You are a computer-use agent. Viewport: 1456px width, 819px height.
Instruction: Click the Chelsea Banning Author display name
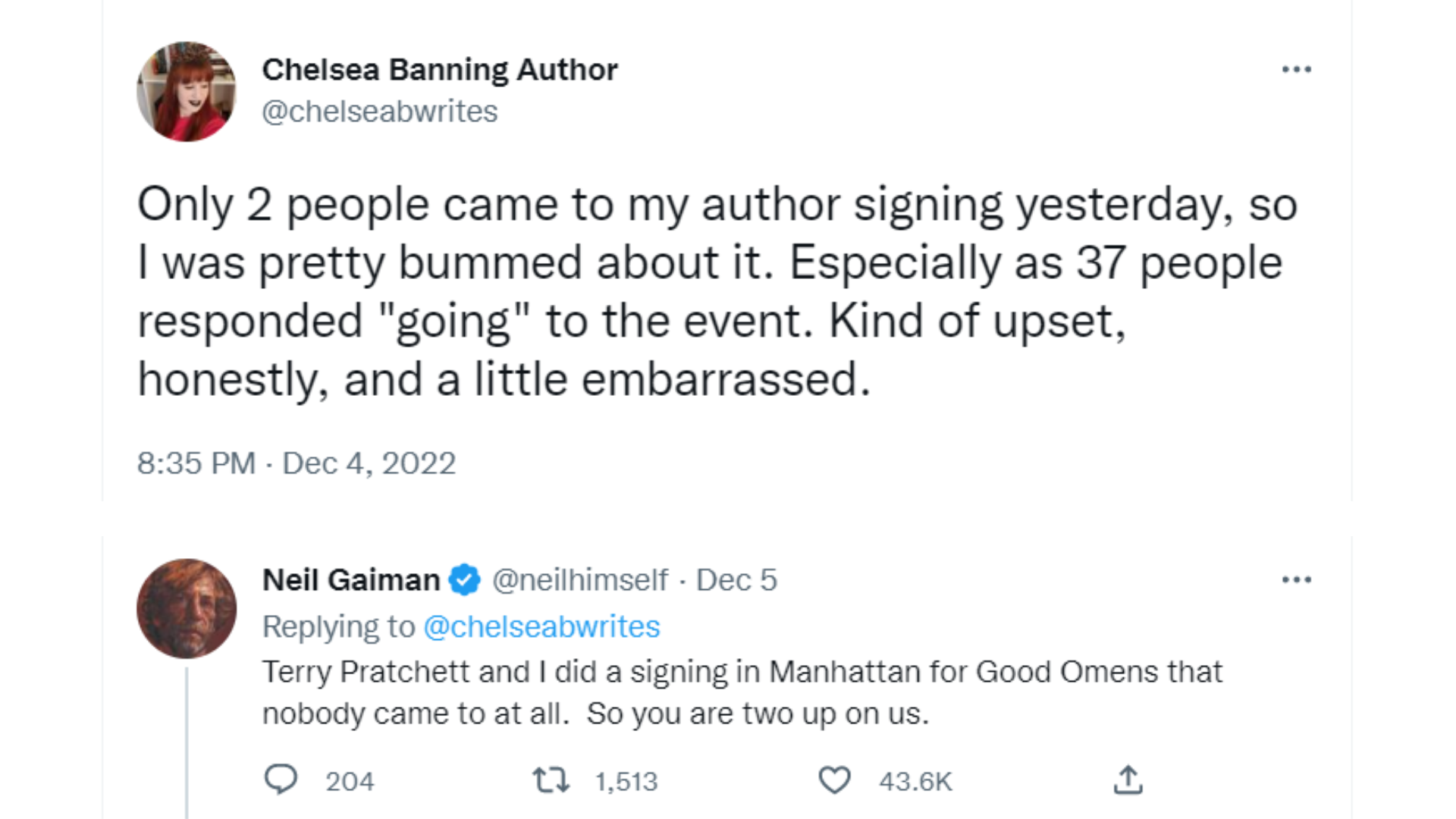click(440, 70)
